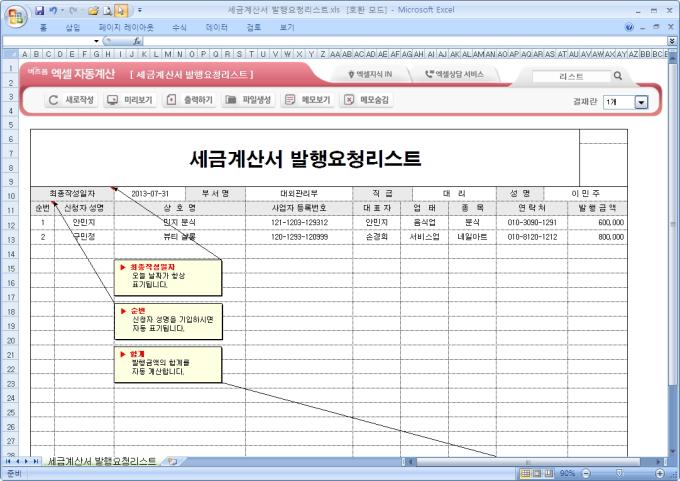Open the 삽입 ribbon tab
The width and height of the screenshot is (680, 481).
point(73,27)
